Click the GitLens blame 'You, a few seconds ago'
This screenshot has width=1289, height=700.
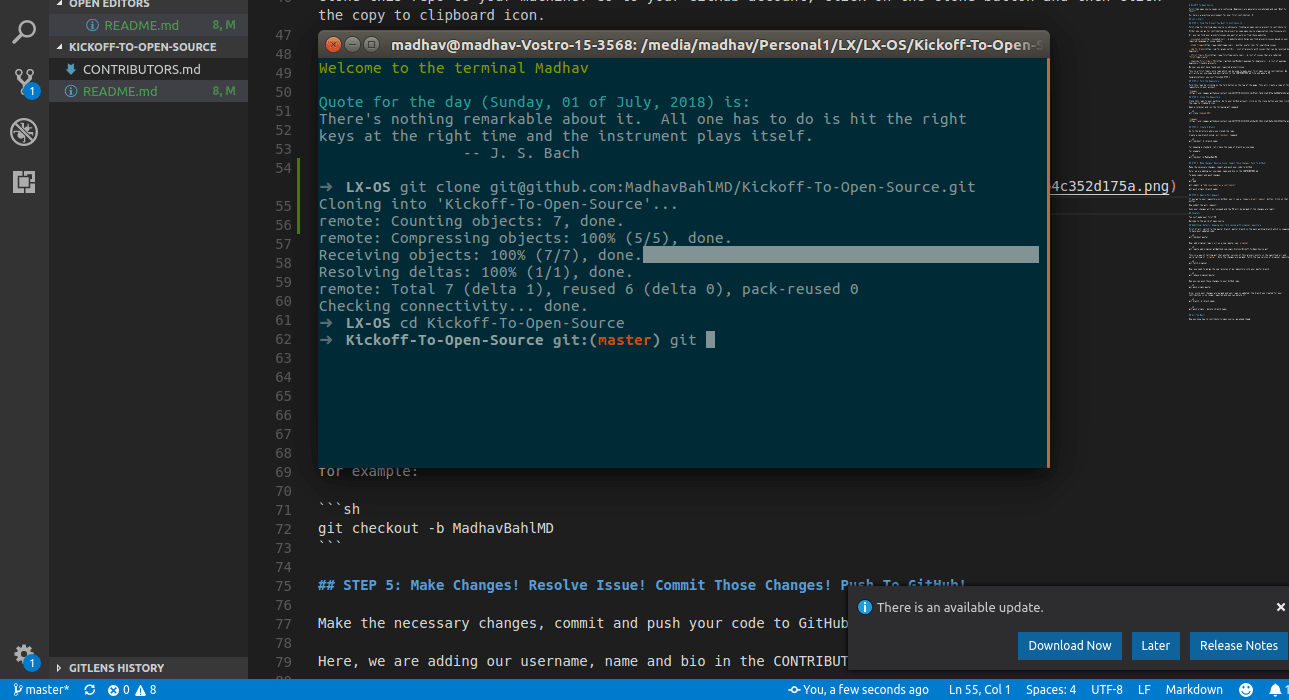click(x=857, y=690)
